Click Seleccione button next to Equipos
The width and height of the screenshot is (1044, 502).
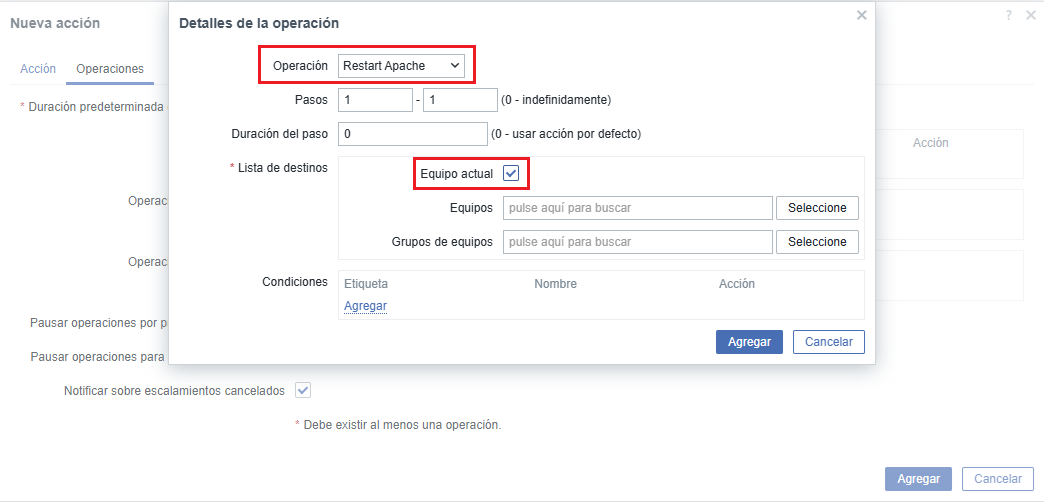[x=817, y=208]
